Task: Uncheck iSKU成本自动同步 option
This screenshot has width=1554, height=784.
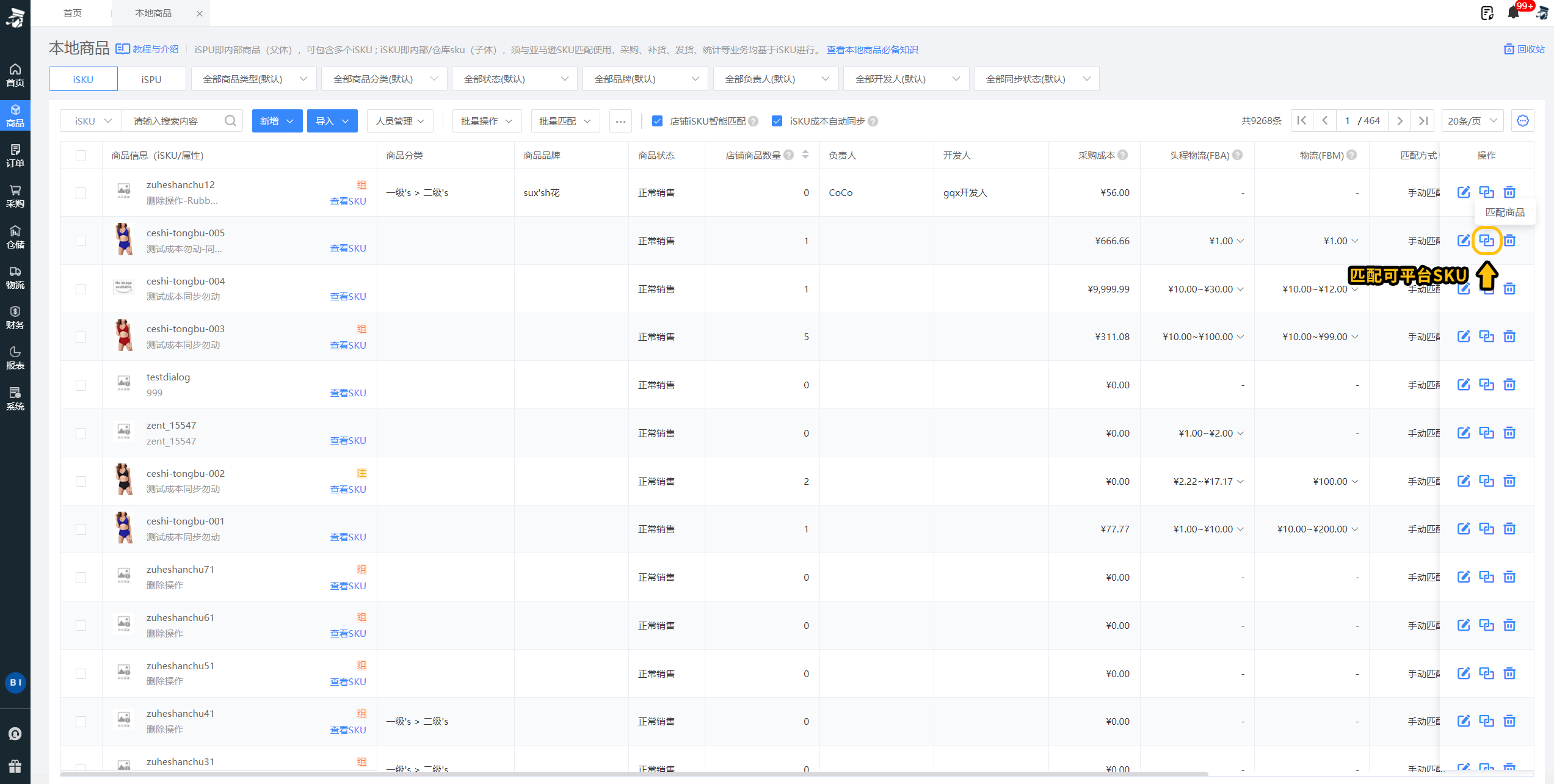Action: click(x=777, y=121)
